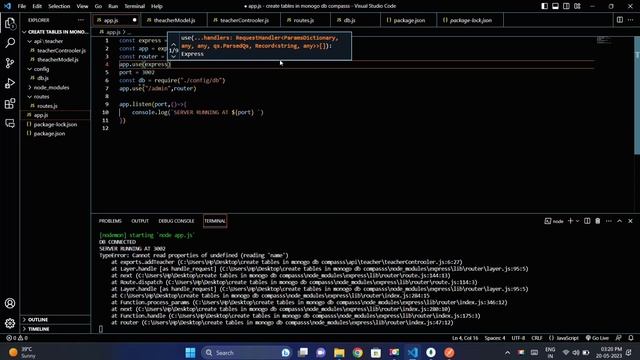Change indentation via Spaces: 4
This screenshot has height=360, width=640.
tap(495, 338)
